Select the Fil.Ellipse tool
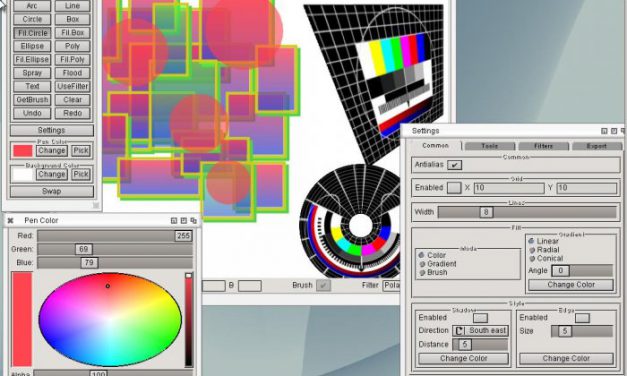 point(32,60)
